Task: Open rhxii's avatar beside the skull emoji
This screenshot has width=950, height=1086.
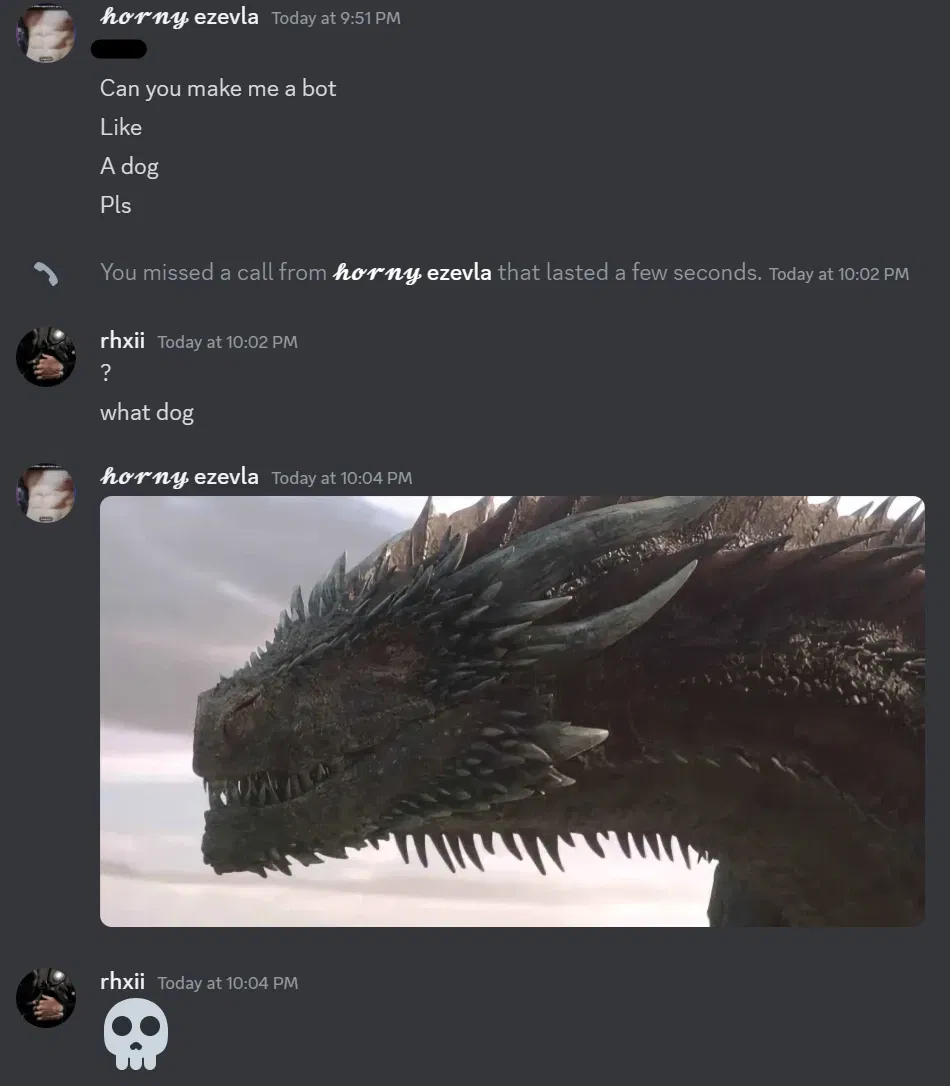Action: coord(46,997)
